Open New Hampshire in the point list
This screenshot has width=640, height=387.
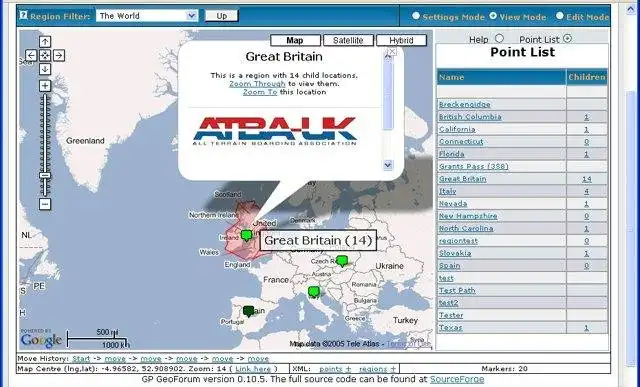(x=468, y=216)
